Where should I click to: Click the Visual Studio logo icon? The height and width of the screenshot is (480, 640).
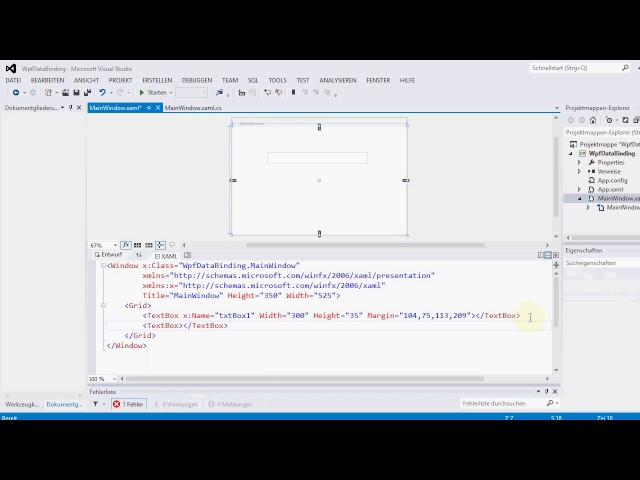[11, 69]
